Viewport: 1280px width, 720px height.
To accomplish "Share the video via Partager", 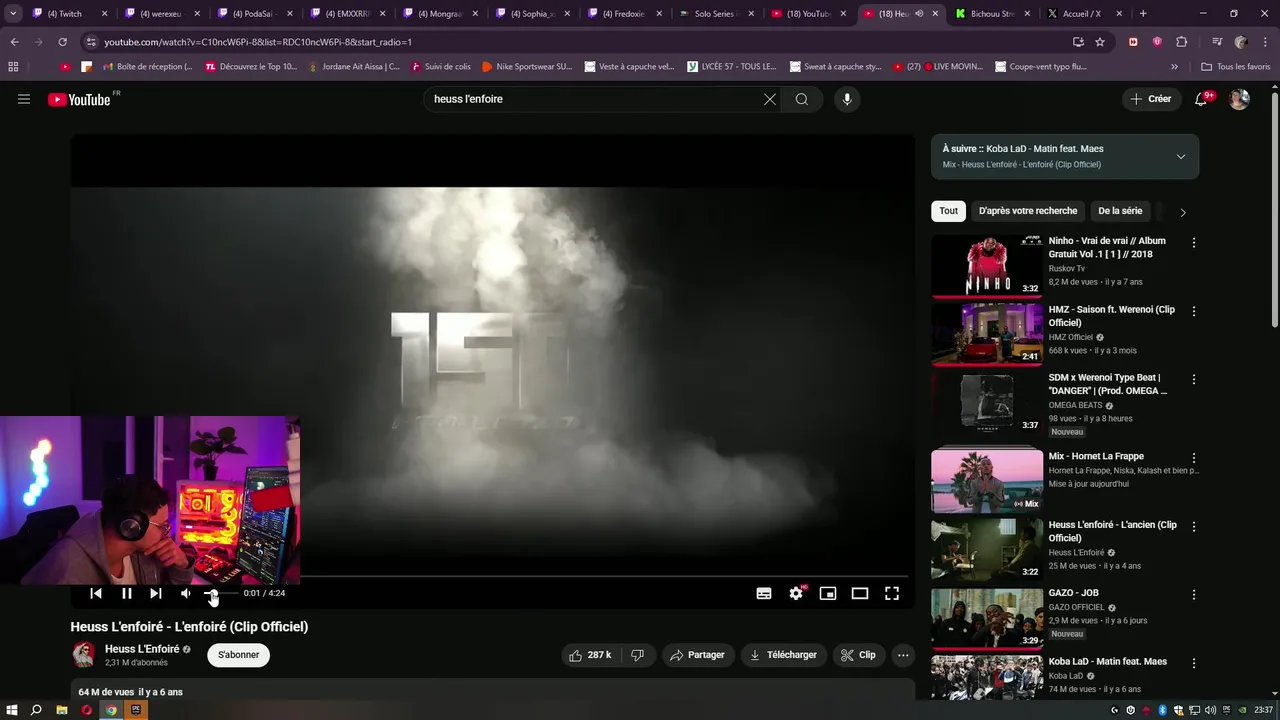I will tap(697, 655).
